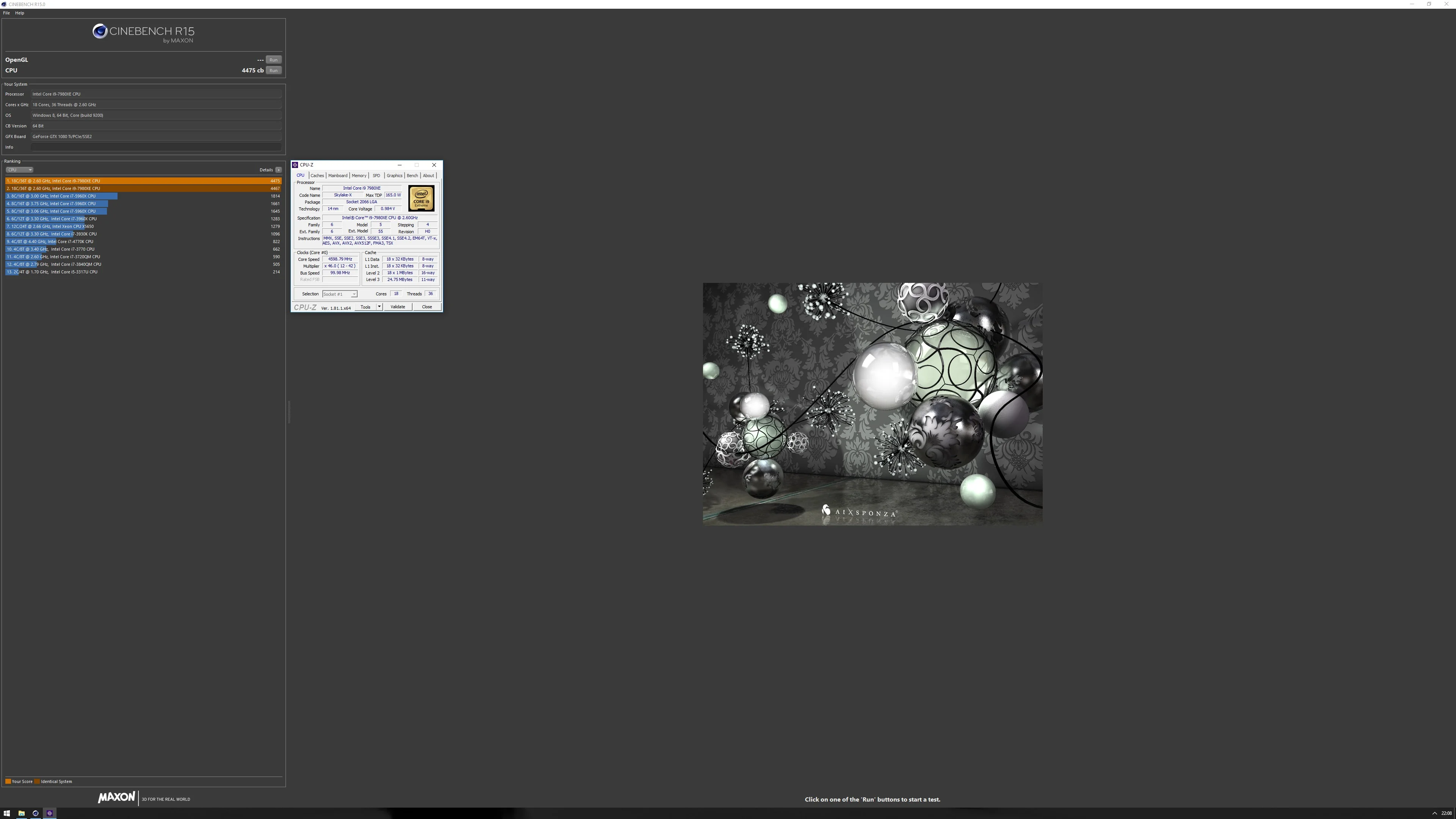The image size is (1456, 819).
Task: Show hidden system tray icons
Action: pyautogui.click(x=1434, y=813)
